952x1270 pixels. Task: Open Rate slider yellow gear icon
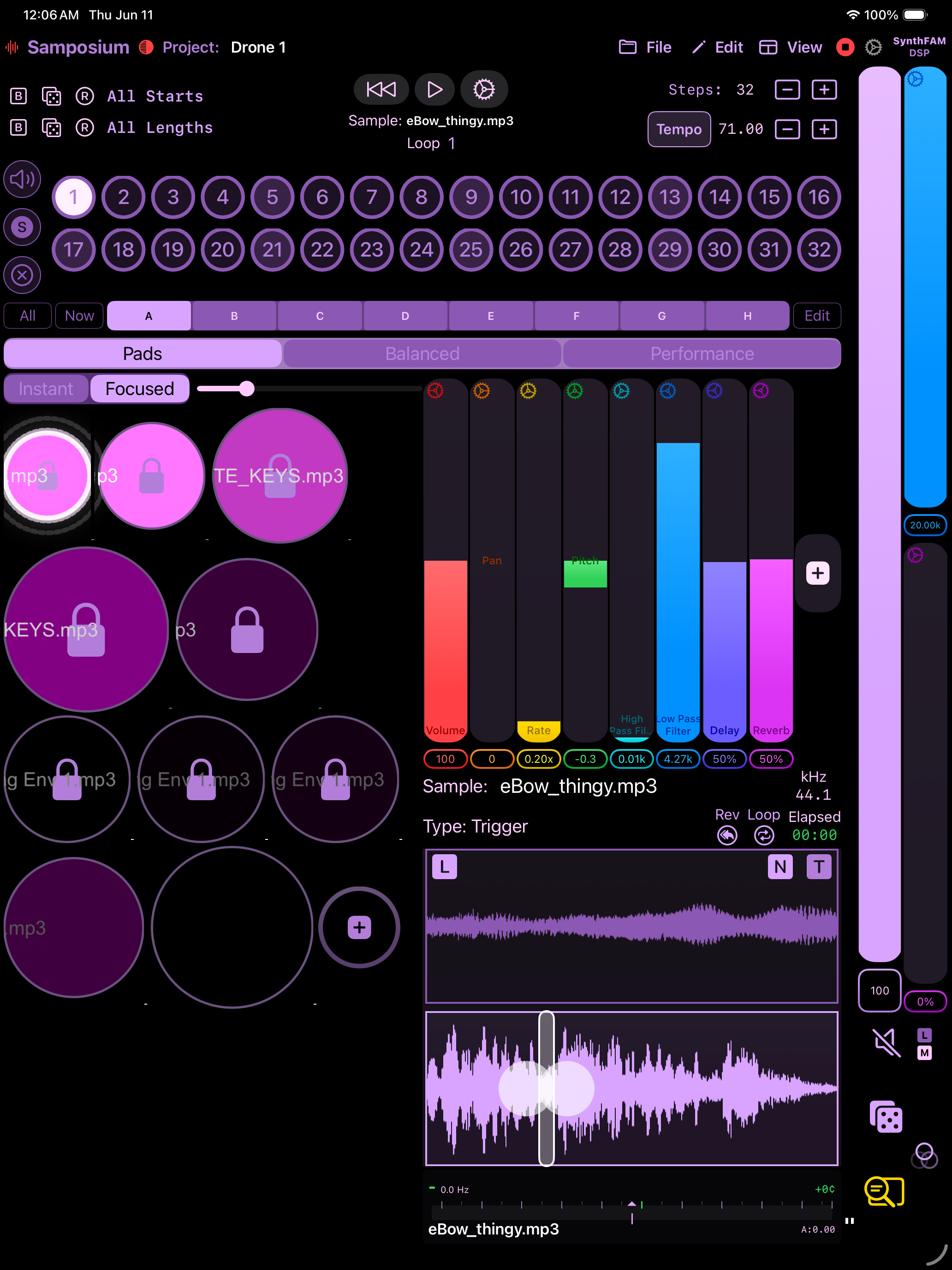528,391
